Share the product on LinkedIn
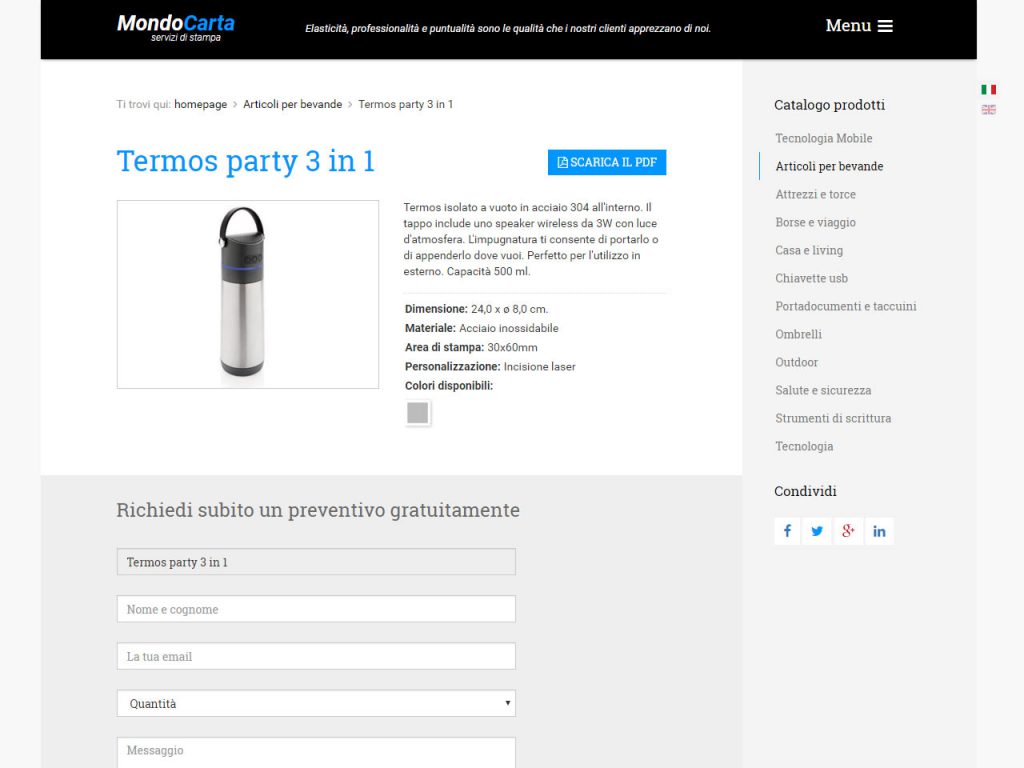Viewport: 1024px width, 768px height. tap(879, 531)
